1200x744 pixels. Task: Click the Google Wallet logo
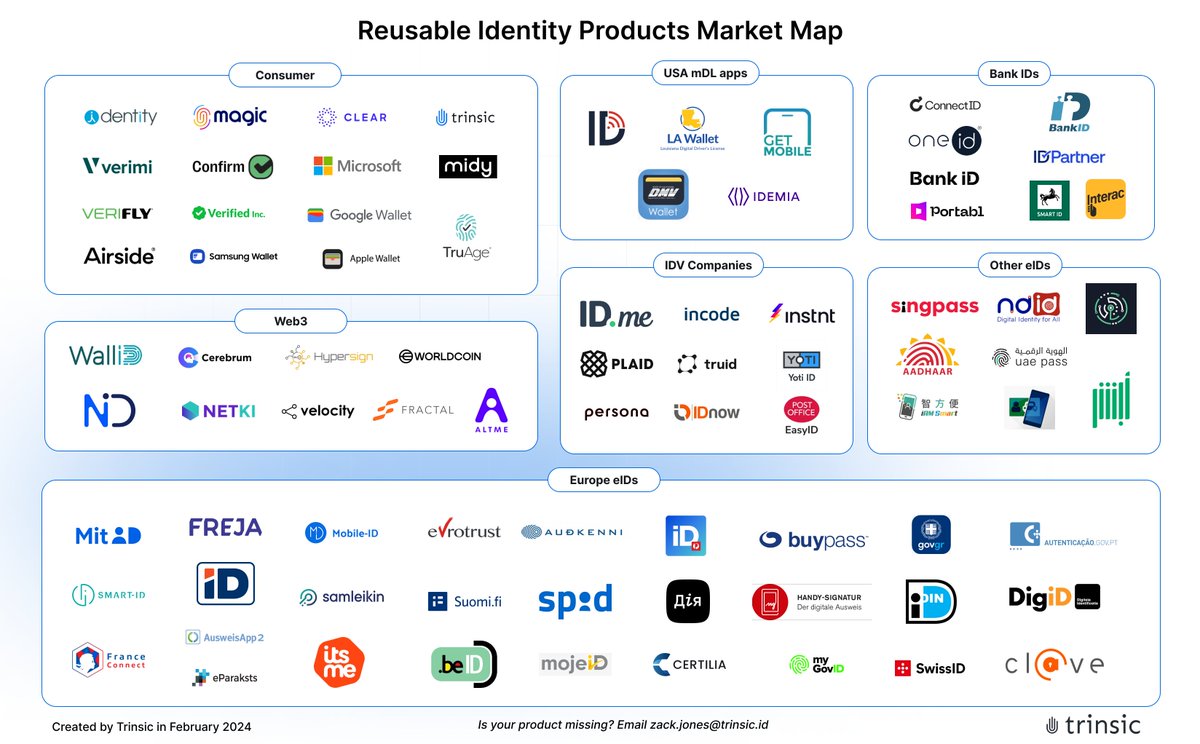[358, 214]
